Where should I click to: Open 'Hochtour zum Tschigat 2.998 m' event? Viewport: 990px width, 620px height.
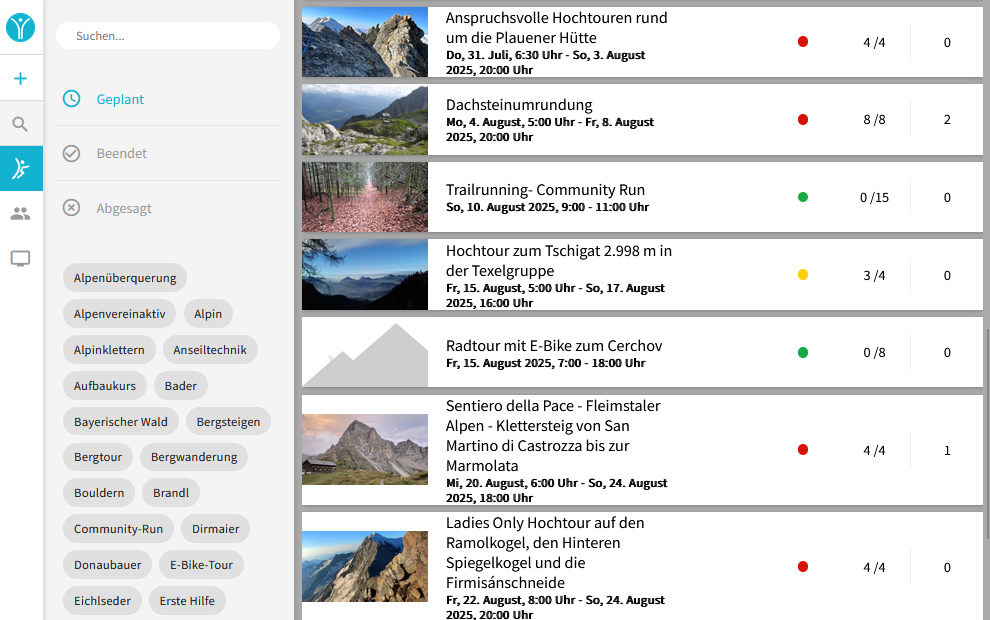559,261
